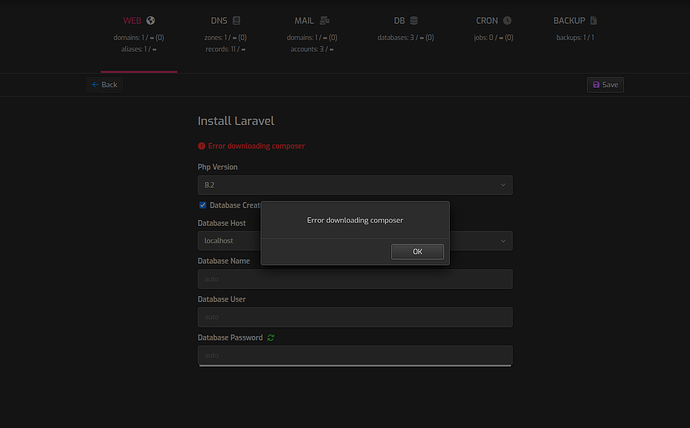
Task: Click 'accounts: 3 / ∞' text
Action: click(312, 49)
